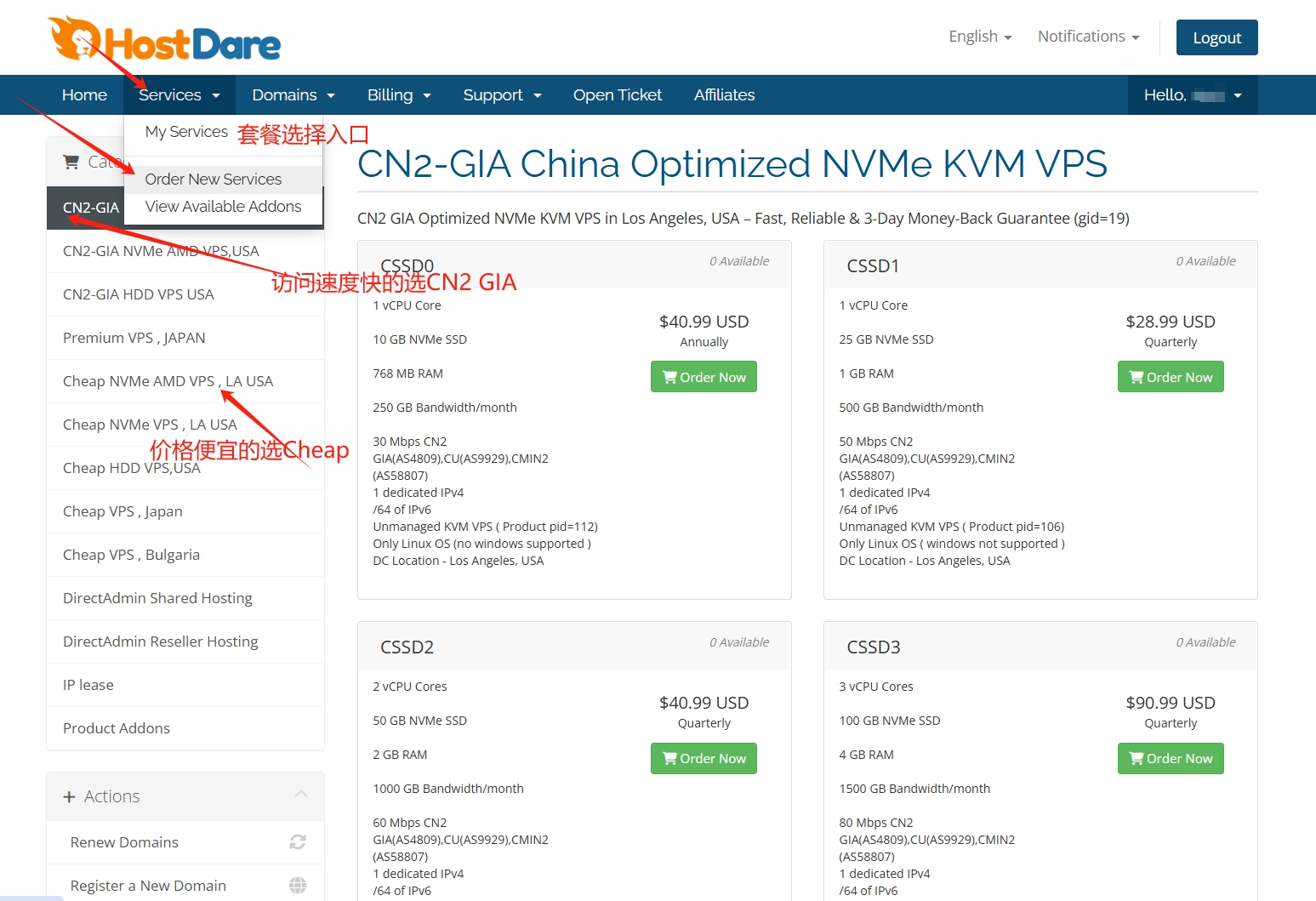Click the CSSD2 plan title
Screen dimensions: 1316x901
[407, 647]
